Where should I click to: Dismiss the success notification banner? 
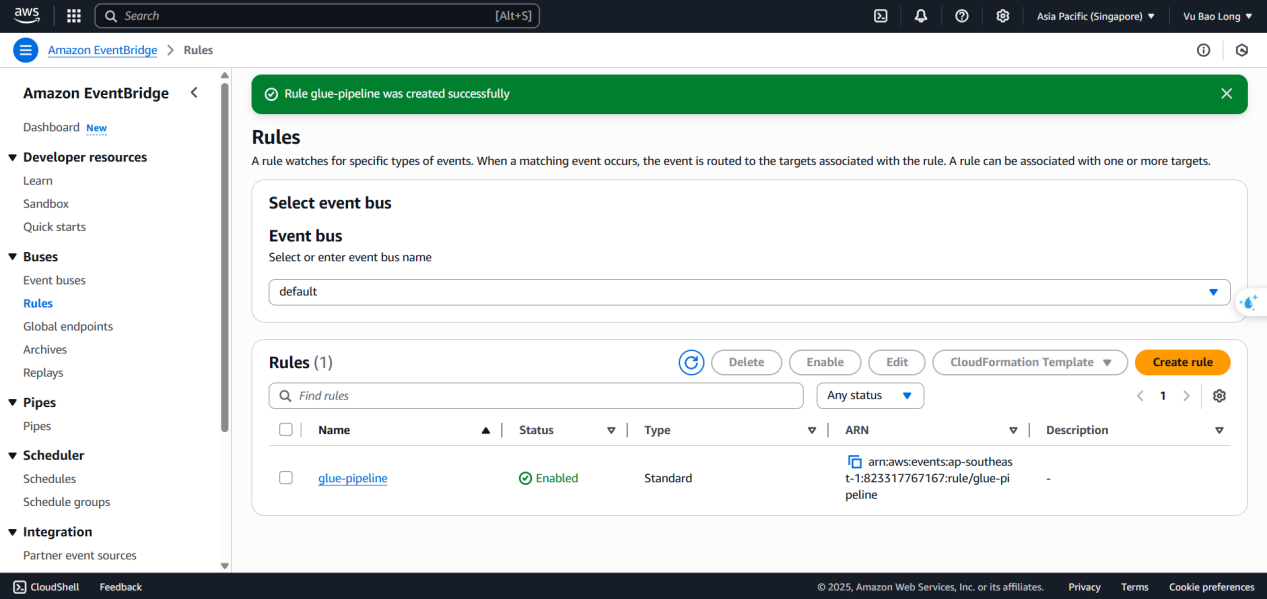1227,94
